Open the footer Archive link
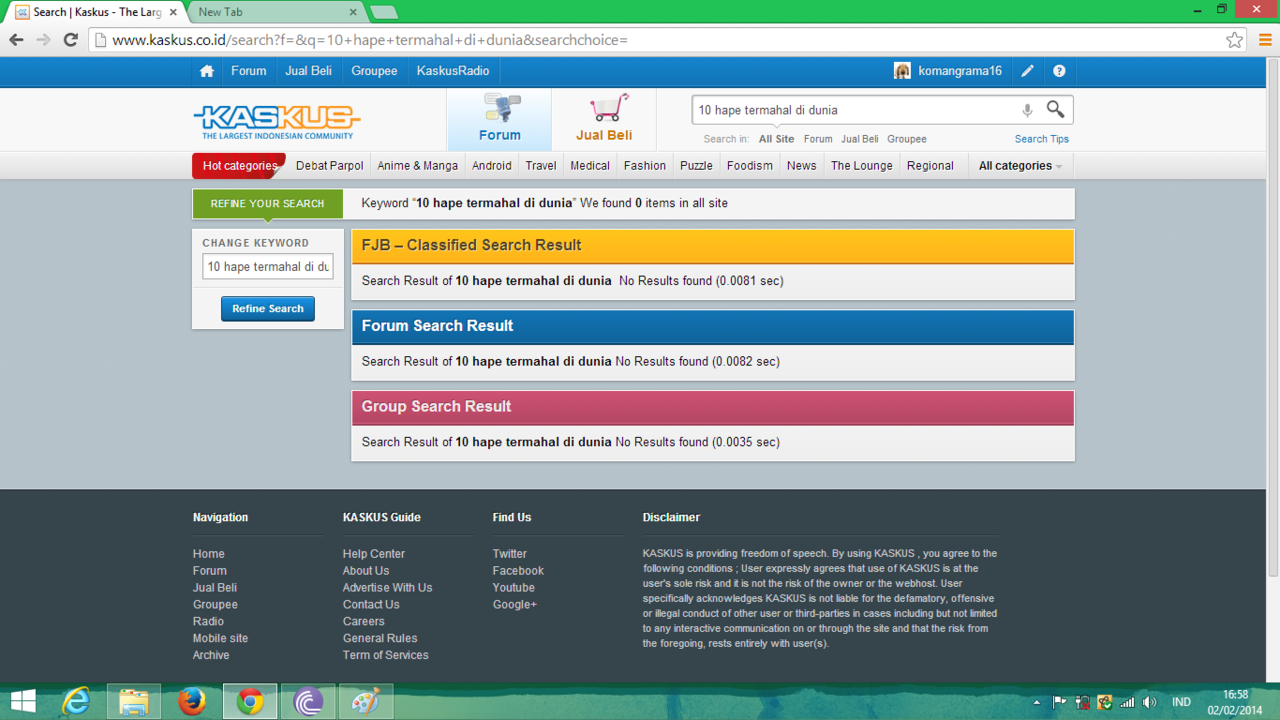Viewport: 1280px width, 720px height. (x=210, y=655)
